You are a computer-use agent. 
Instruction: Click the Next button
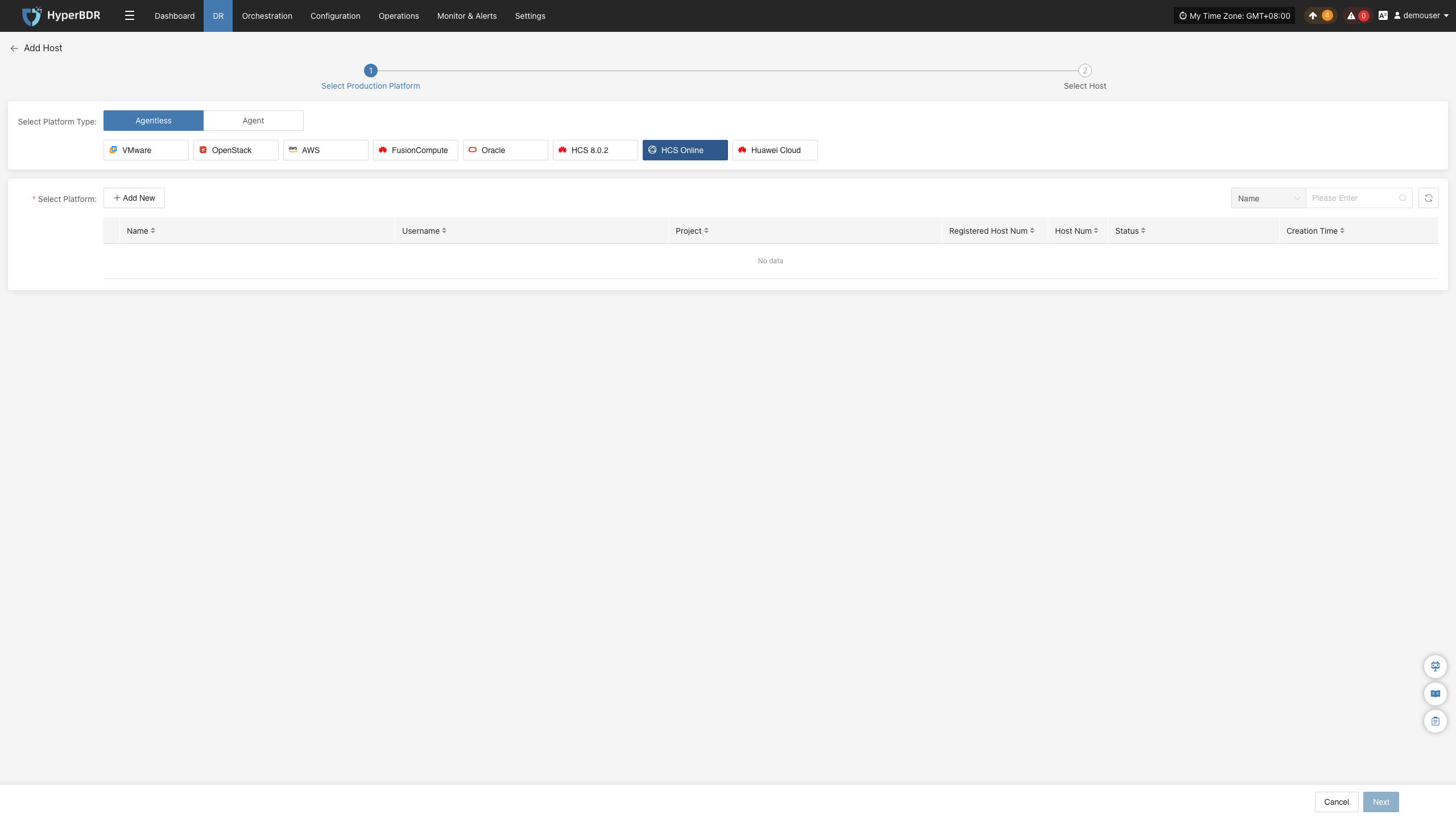[1381, 802]
